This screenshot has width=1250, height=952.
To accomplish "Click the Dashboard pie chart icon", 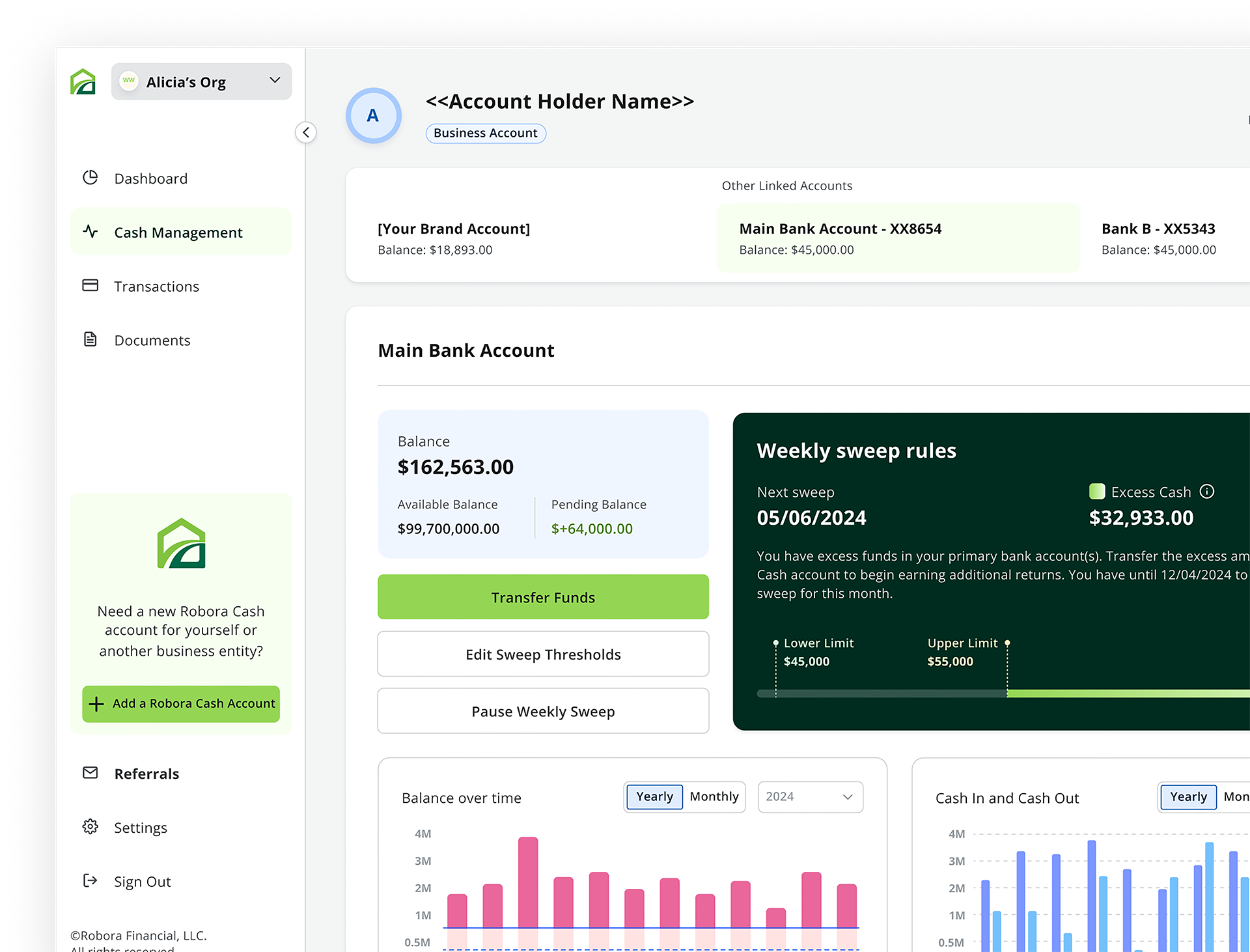I will pyautogui.click(x=90, y=178).
